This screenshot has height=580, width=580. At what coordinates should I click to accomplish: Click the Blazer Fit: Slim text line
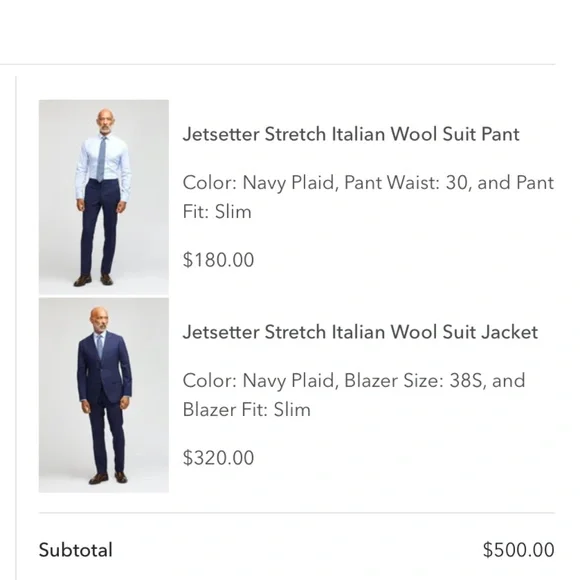tap(247, 410)
